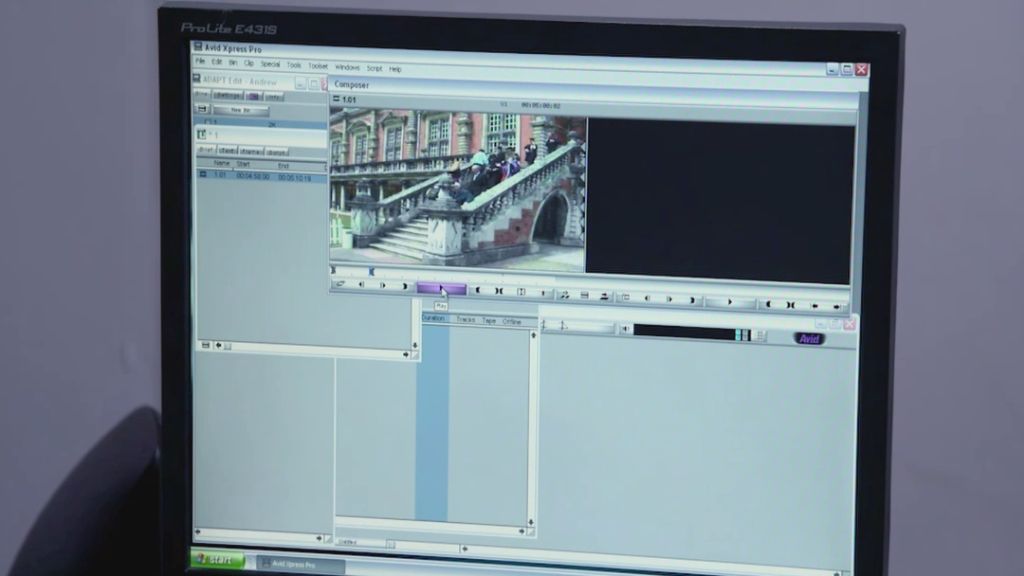Open the Clip menu
1024x576 pixels.
tap(249, 63)
